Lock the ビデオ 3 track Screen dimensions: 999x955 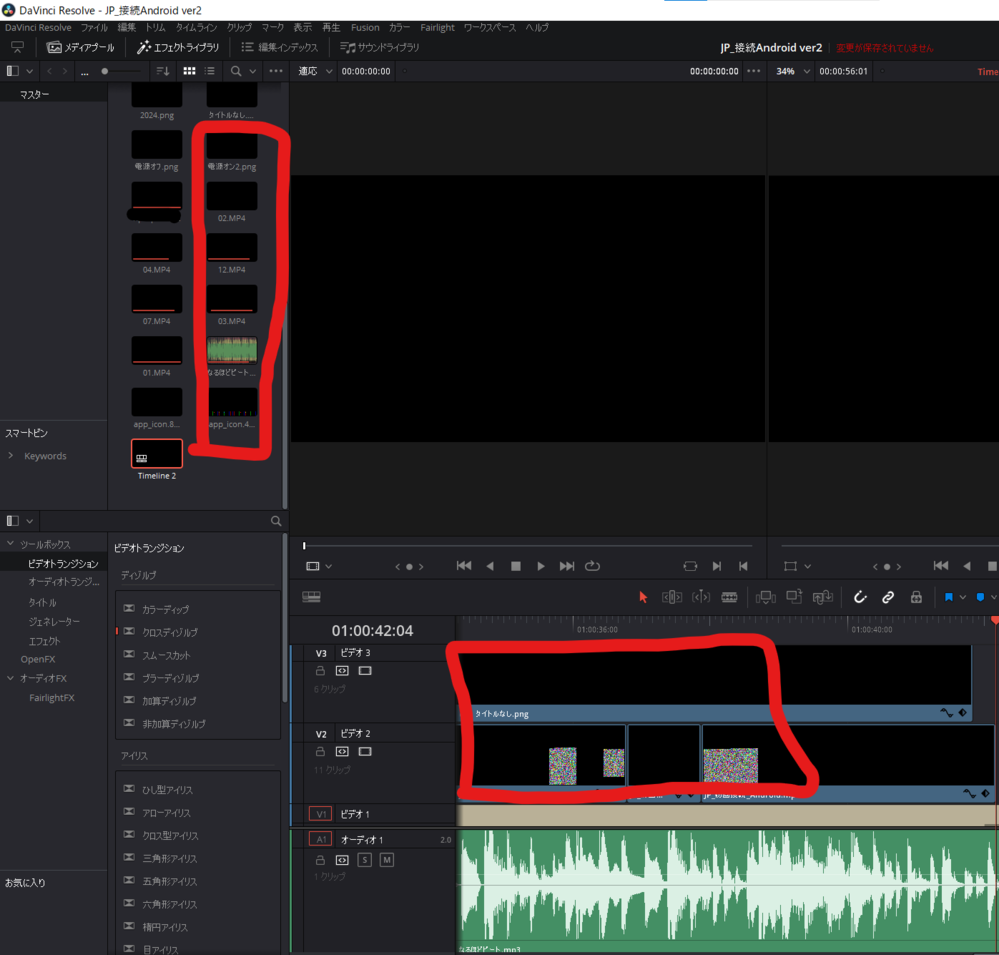[320, 671]
